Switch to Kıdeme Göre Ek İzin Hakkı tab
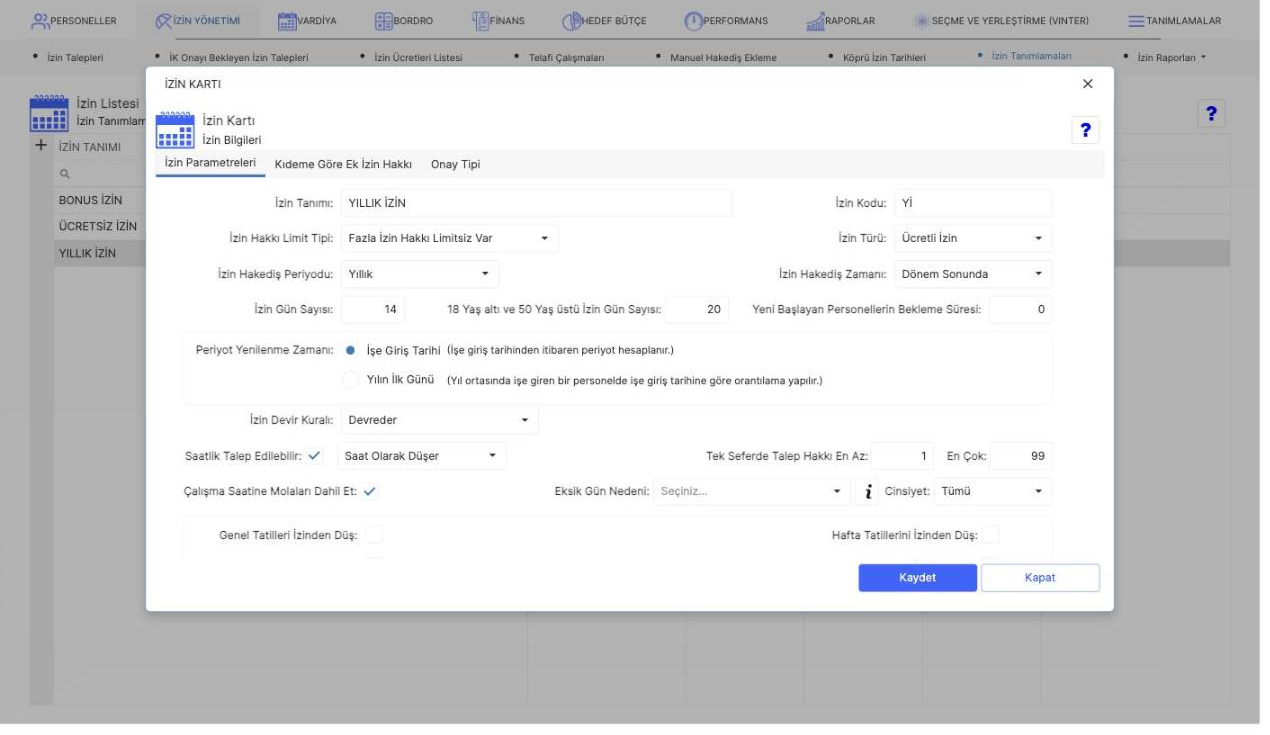 [343, 164]
